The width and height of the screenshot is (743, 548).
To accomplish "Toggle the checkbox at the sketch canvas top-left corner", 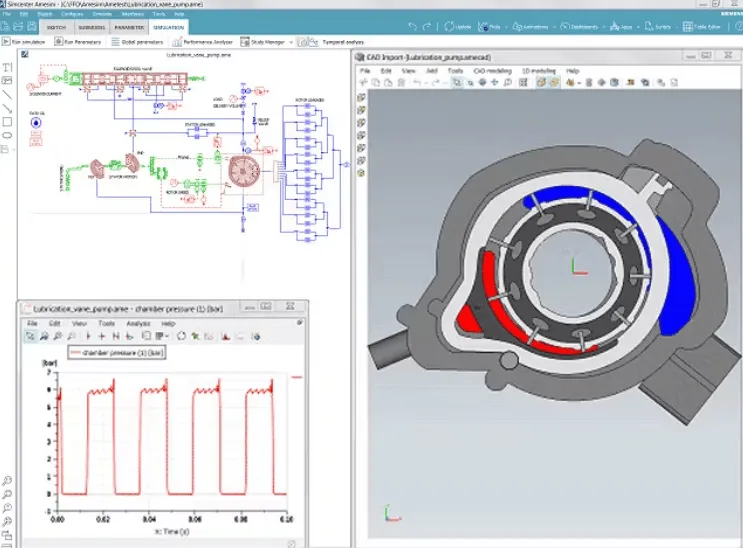I will [x=25, y=55].
